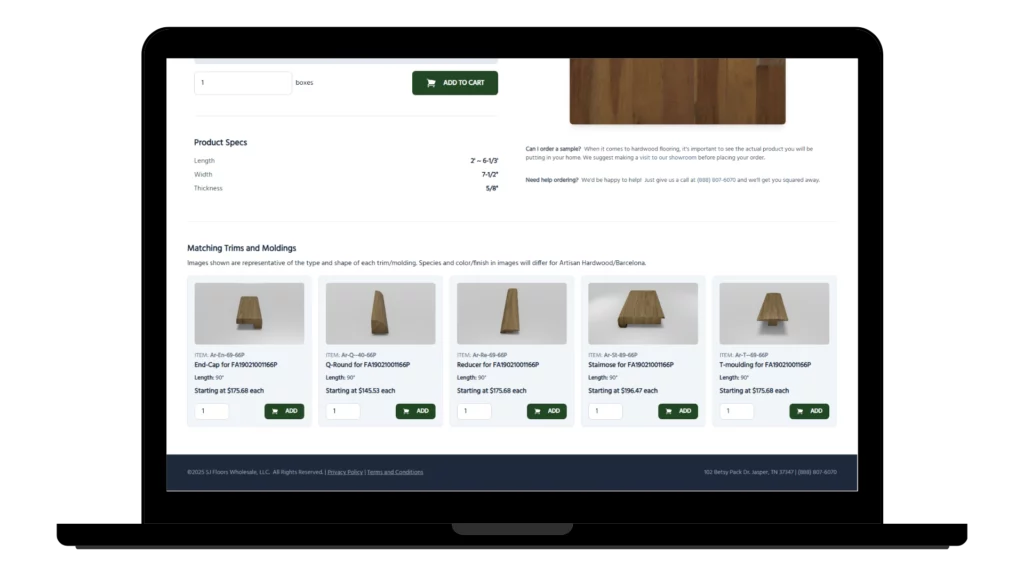Open the End-Cap molding thumbnail image

pos(249,313)
